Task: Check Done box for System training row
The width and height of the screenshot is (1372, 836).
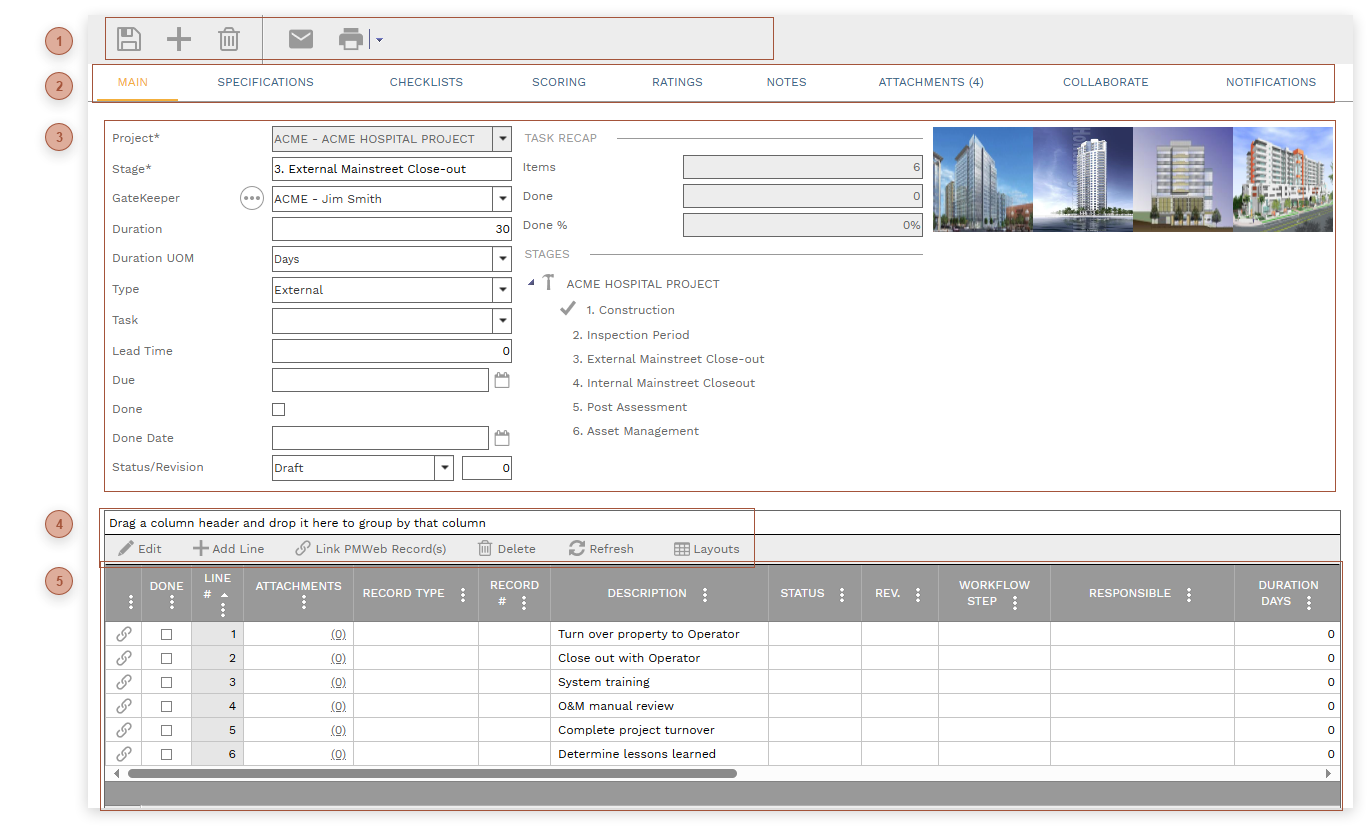Action: click(167, 682)
